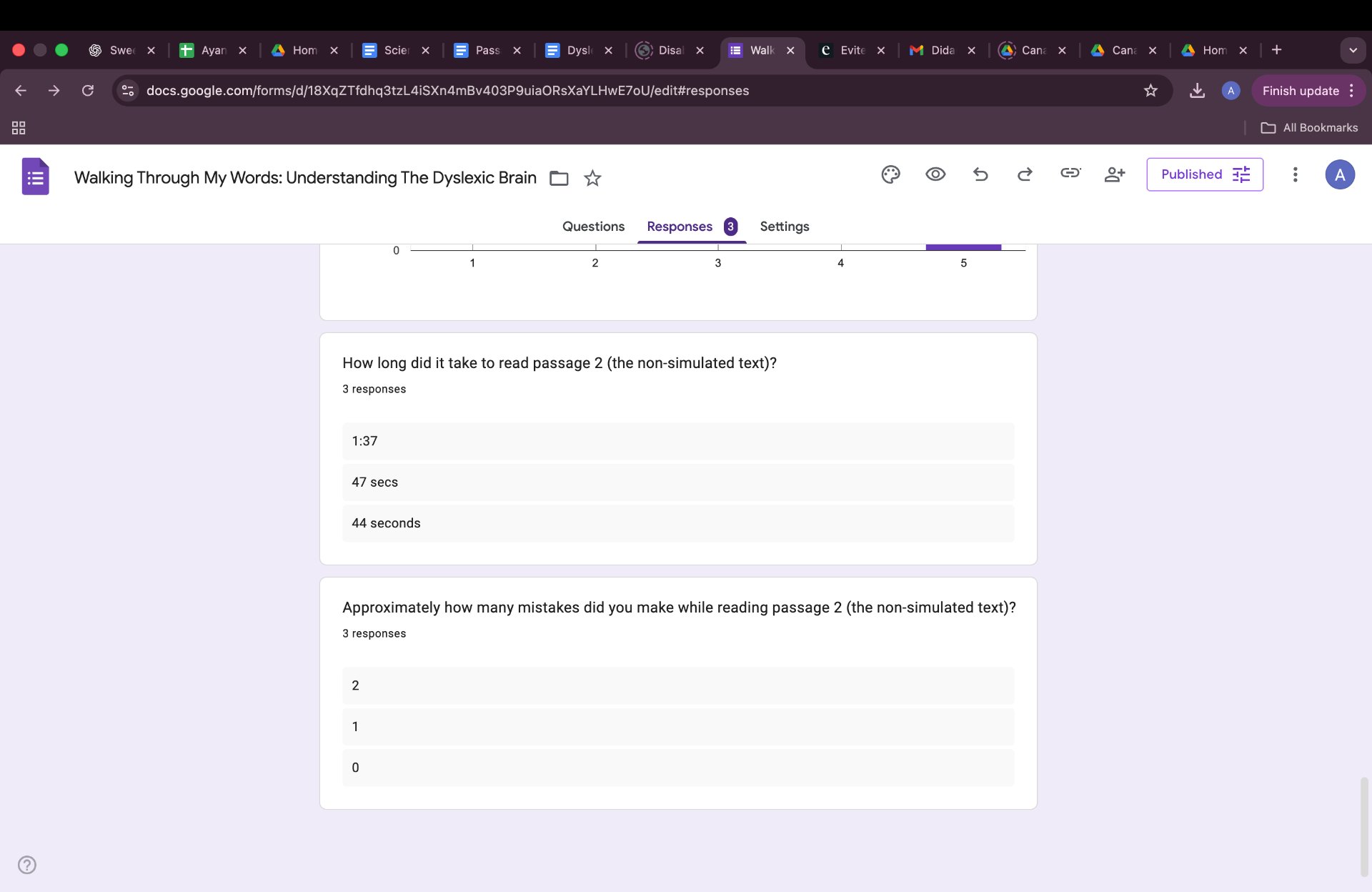Go forward in browser history
The image size is (1372, 892).
pyautogui.click(x=54, y=91)
